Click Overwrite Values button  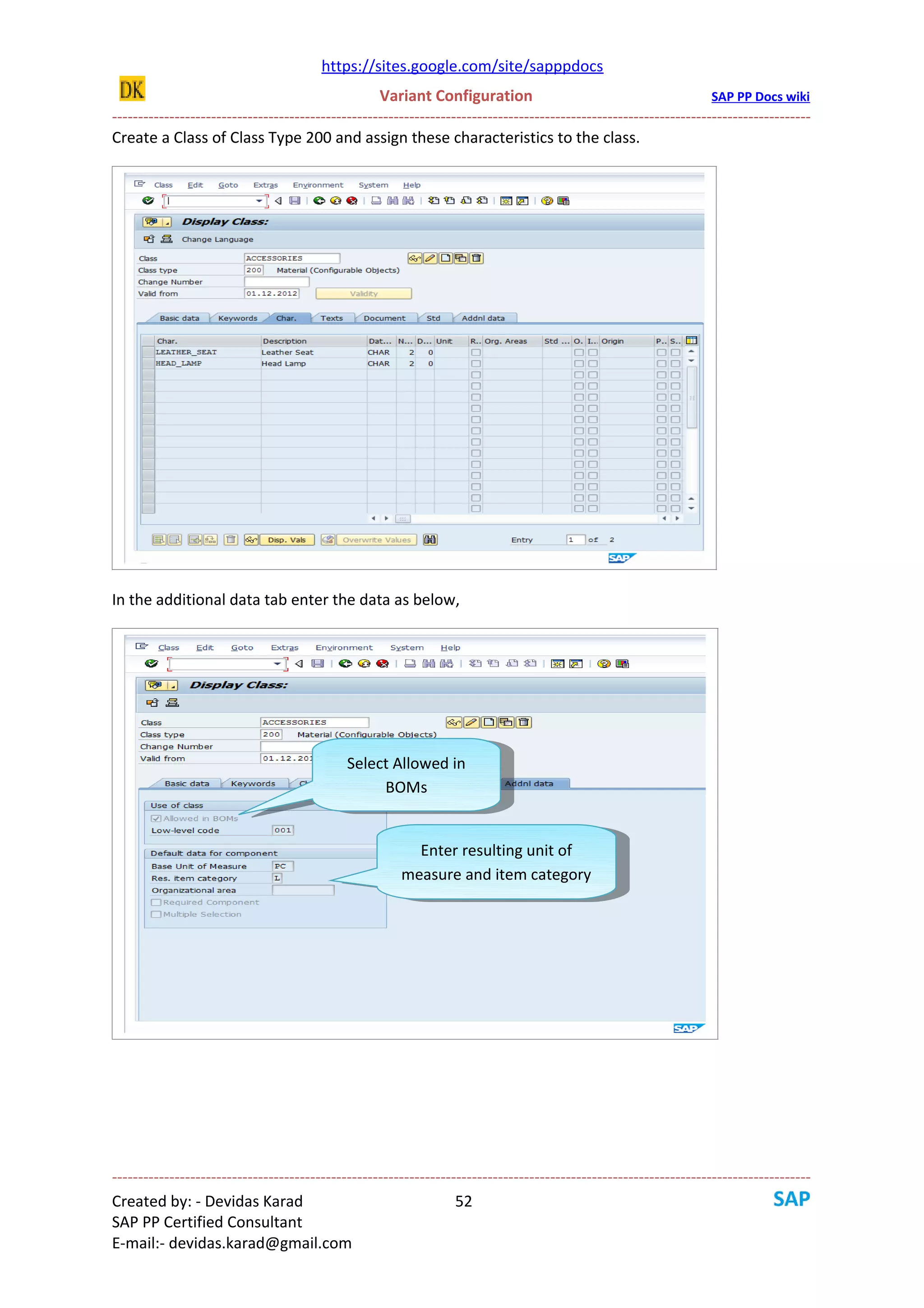(376, 540)
